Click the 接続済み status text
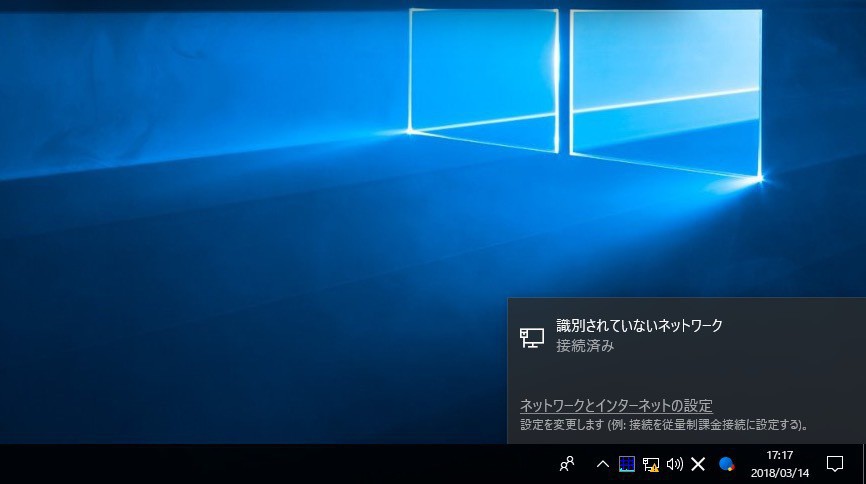Screen dimensions: 866x484 click(585, 346)
